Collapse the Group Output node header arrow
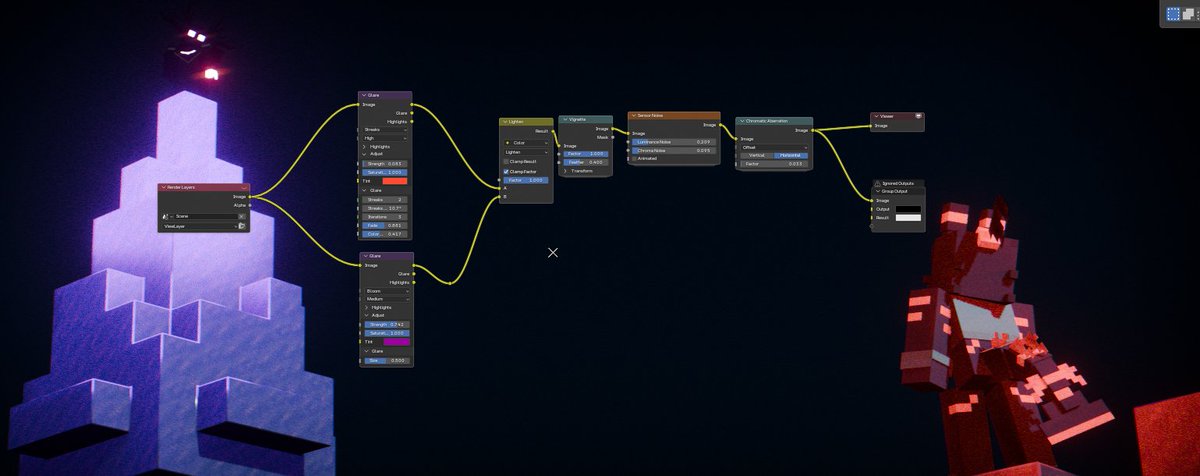 [x=878, y=191]
